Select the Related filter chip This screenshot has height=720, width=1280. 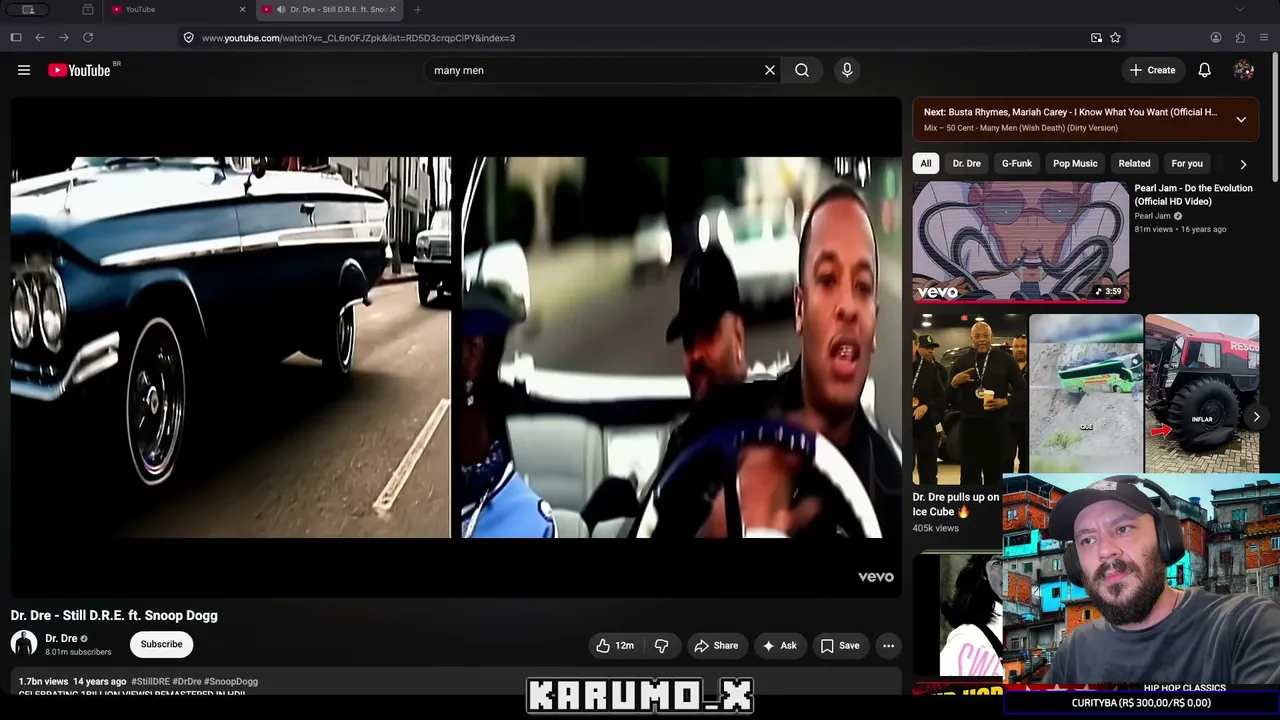click(x=1134, y=164)
